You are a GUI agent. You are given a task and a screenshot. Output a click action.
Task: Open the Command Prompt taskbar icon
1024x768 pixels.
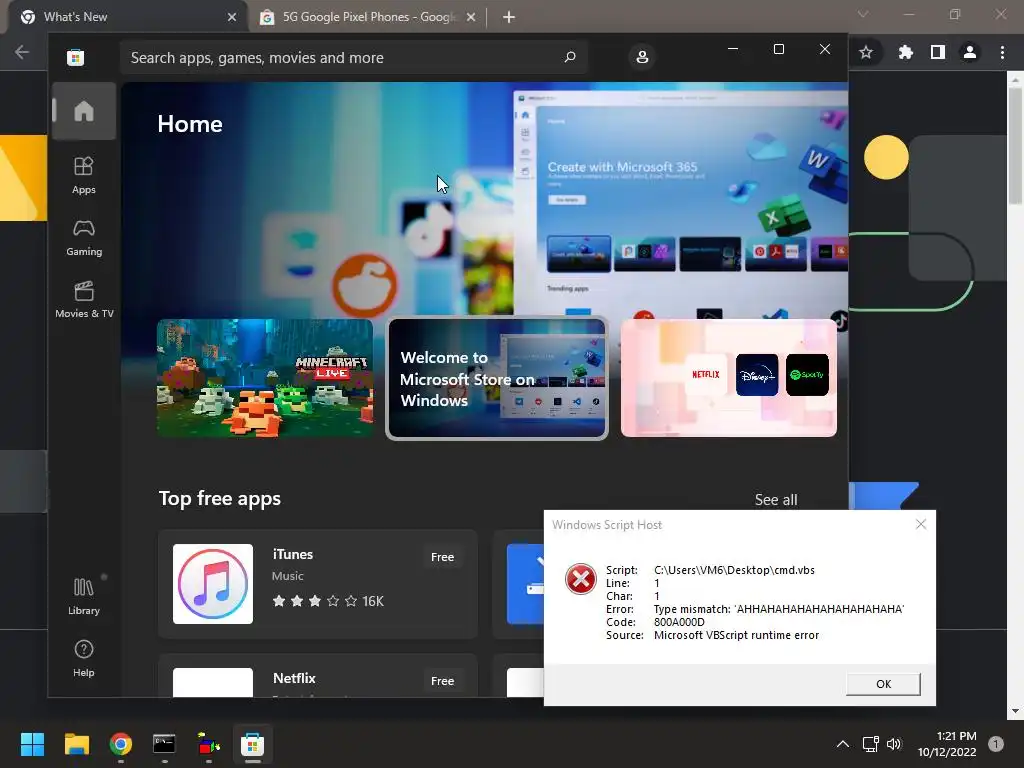(164, 744)
